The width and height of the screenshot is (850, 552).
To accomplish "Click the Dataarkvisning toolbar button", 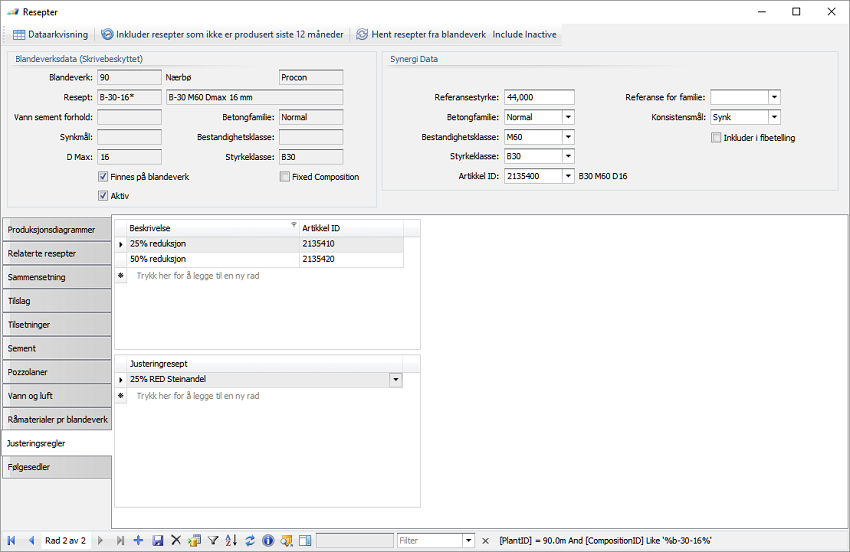I will [x=50, y=34].
